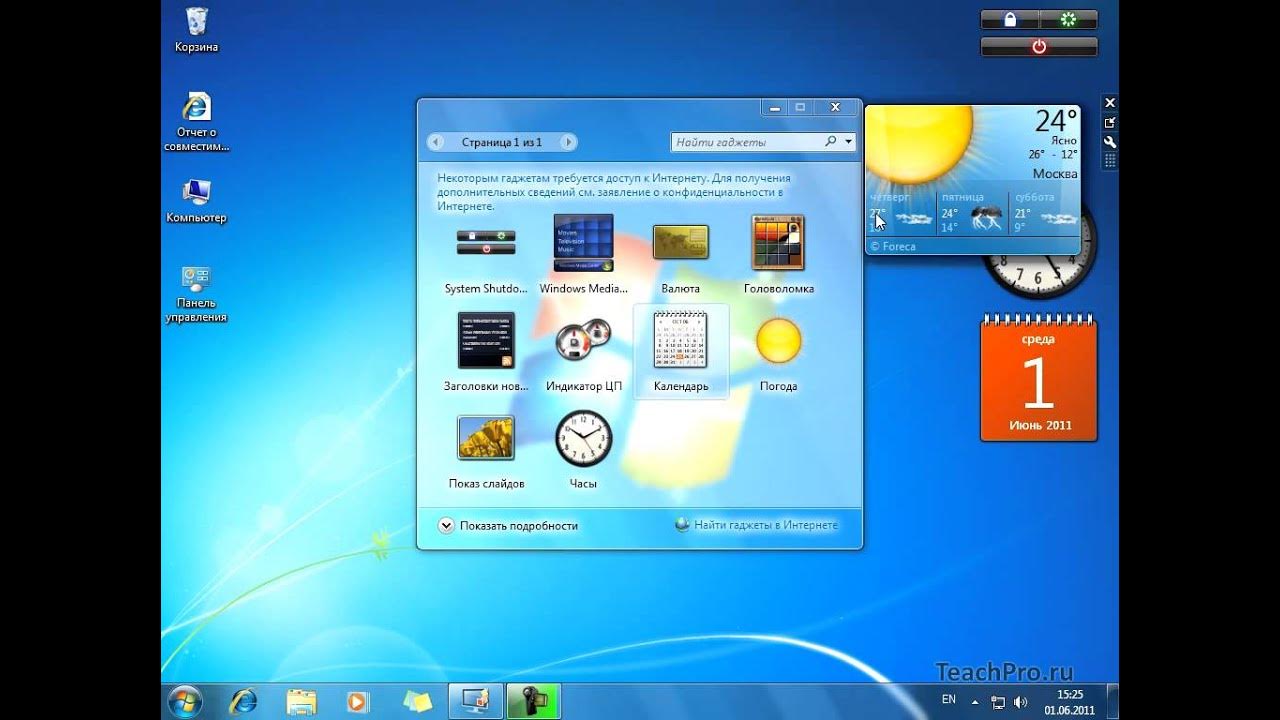Click Страница 1 из 1 page label

click(x=502, y=142)
